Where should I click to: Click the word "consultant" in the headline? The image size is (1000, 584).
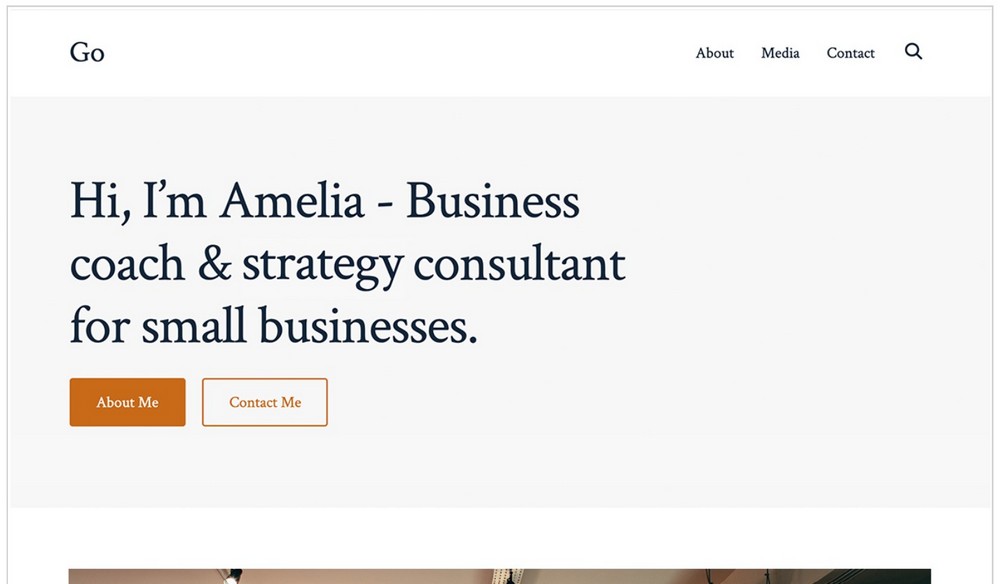pos(519,265)
